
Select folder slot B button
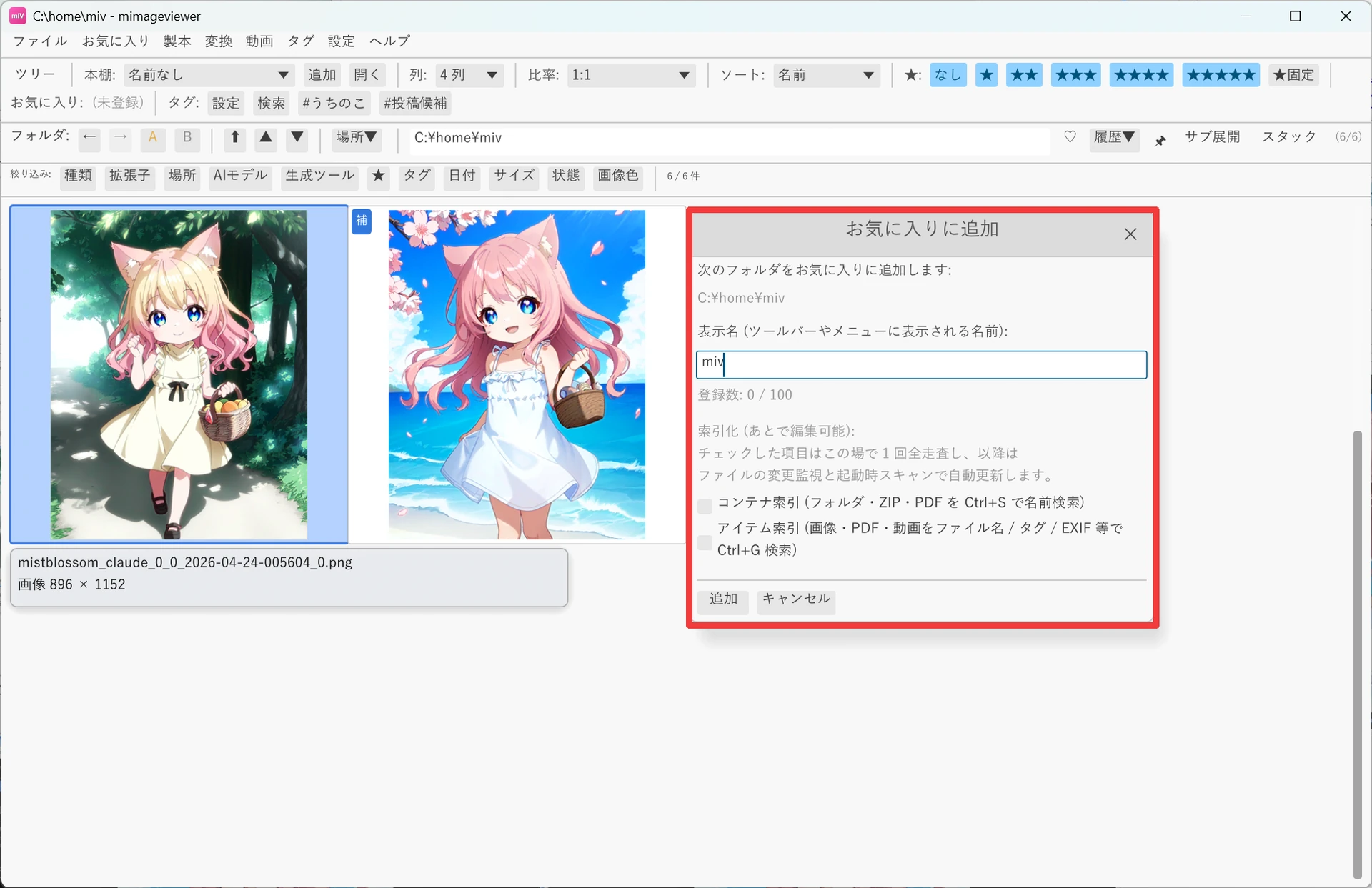point(187,138)
